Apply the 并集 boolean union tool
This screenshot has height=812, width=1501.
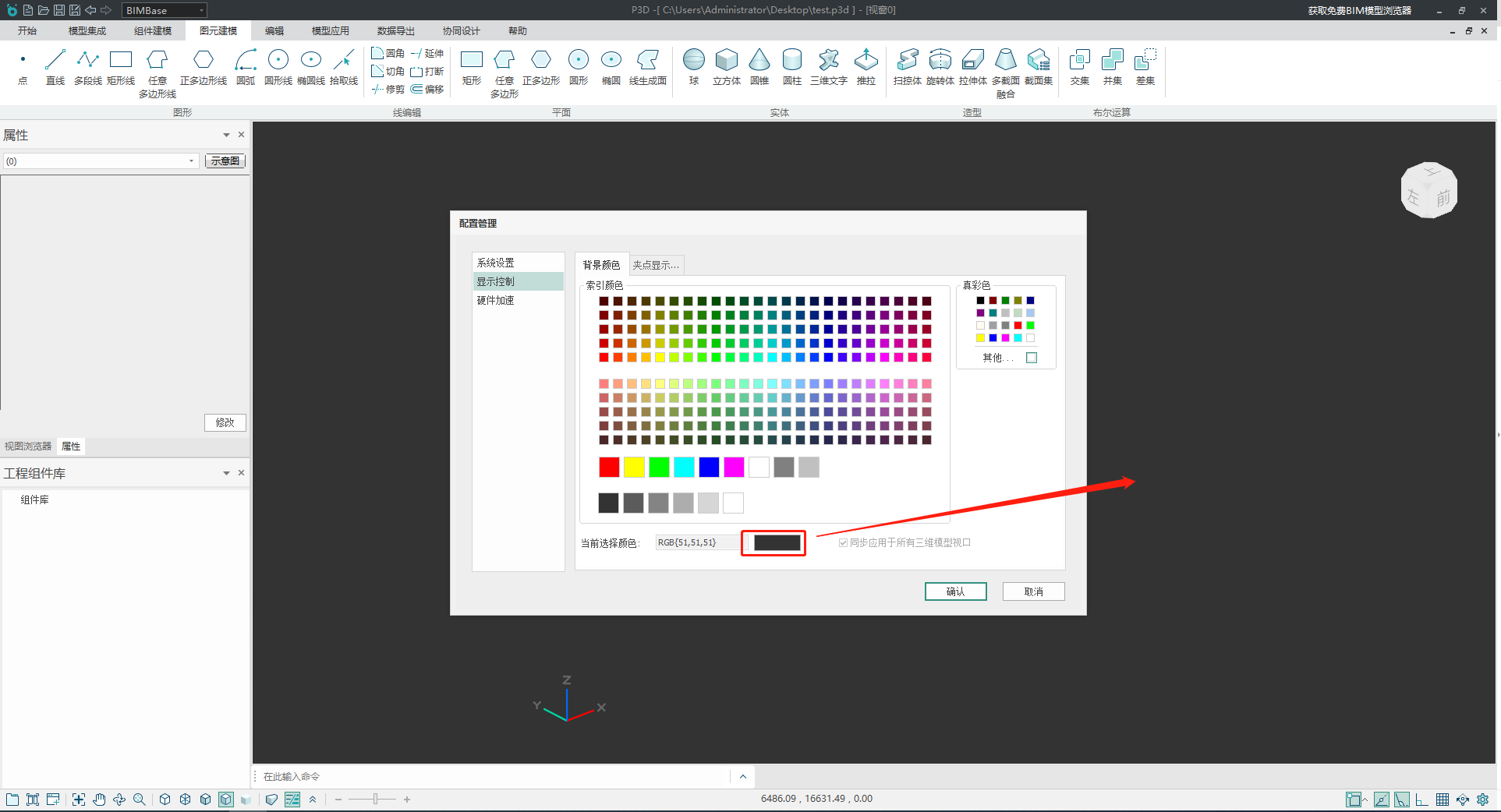[1112, 67]
